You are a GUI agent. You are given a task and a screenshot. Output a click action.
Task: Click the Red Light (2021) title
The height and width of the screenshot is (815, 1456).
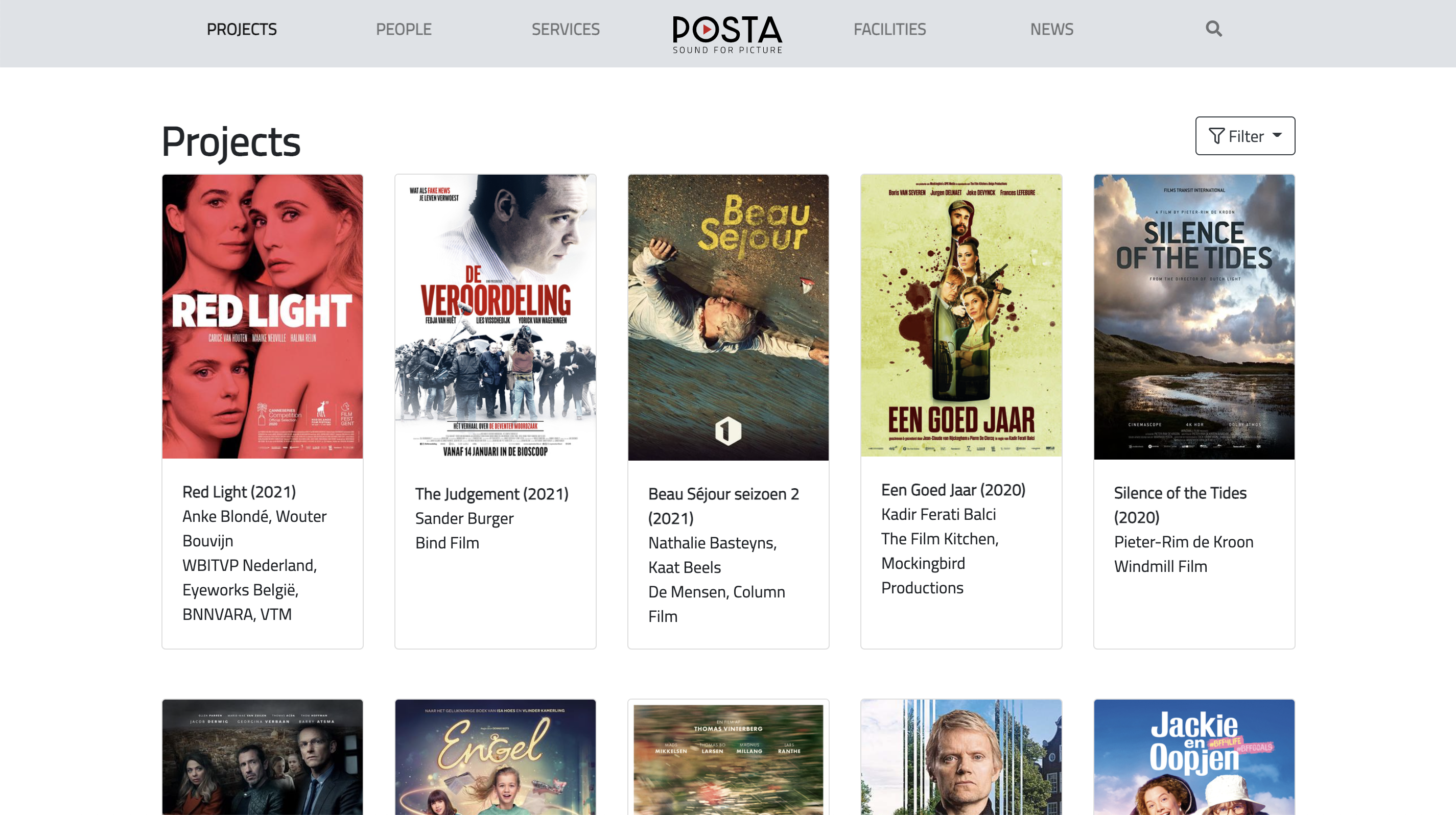click(x=239, y=492)
